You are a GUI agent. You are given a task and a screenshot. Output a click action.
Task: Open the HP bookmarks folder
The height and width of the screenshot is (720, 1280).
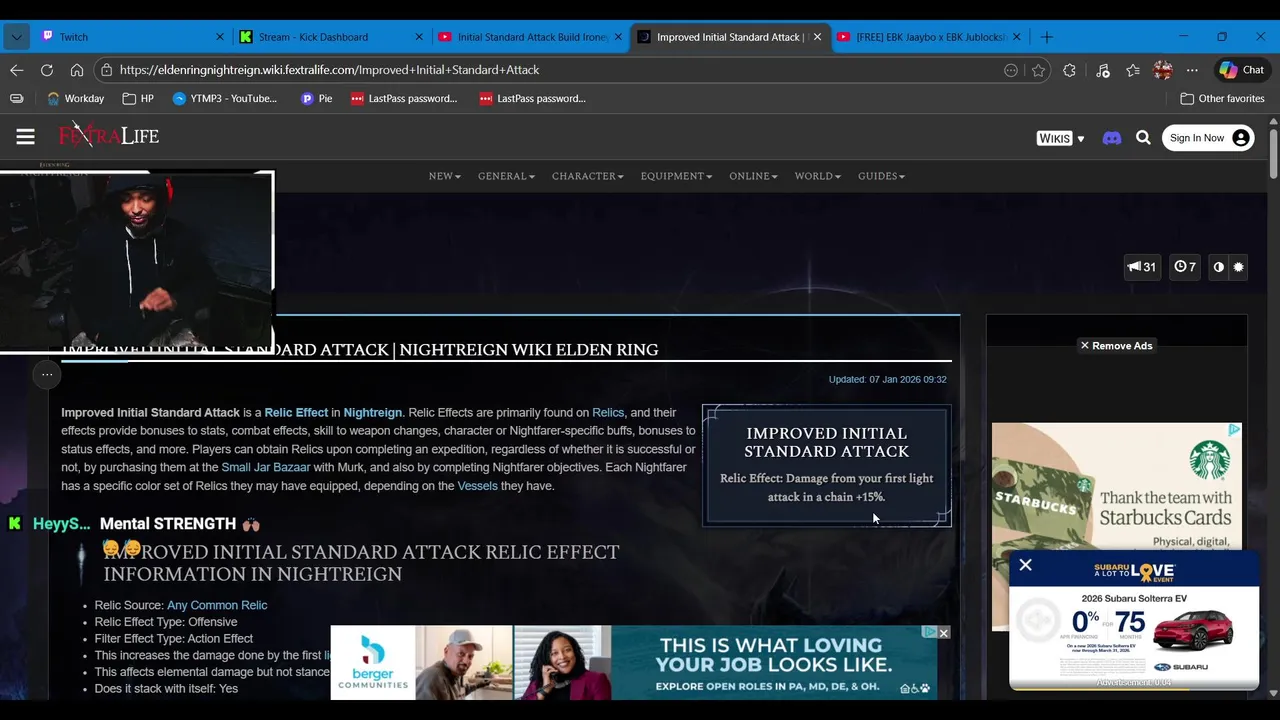138,98
